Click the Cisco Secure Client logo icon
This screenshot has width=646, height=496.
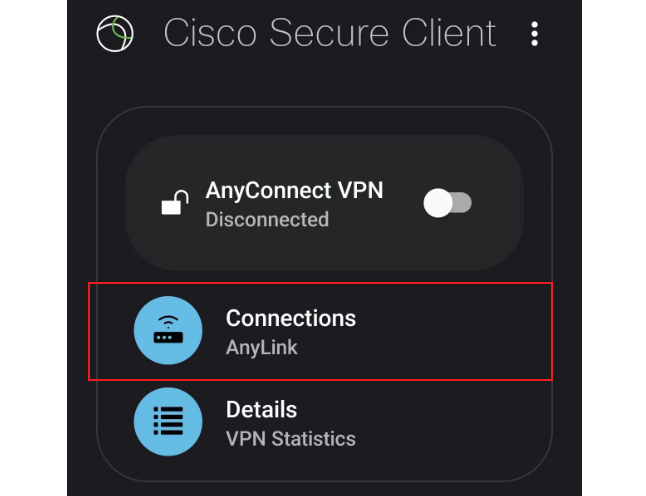click(114, 33)
